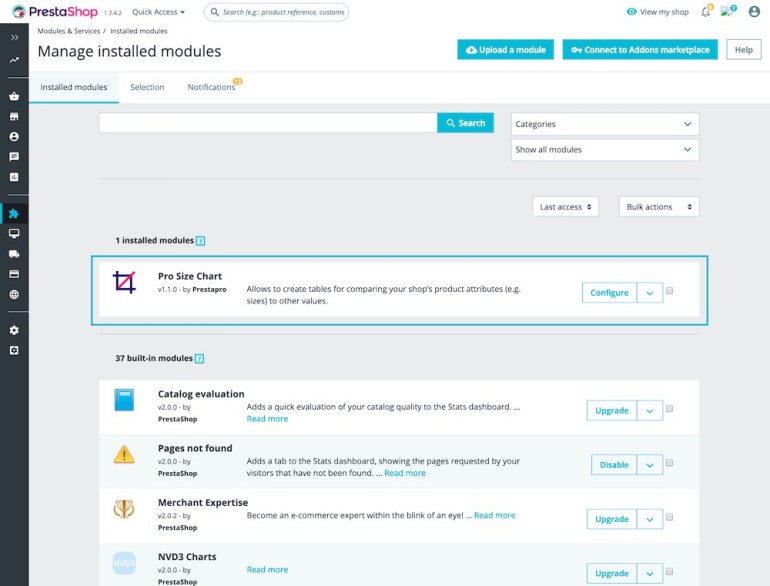Focus the module search input field
The height and width of the screenshot is (586, 770).
(x=268, y=123)
